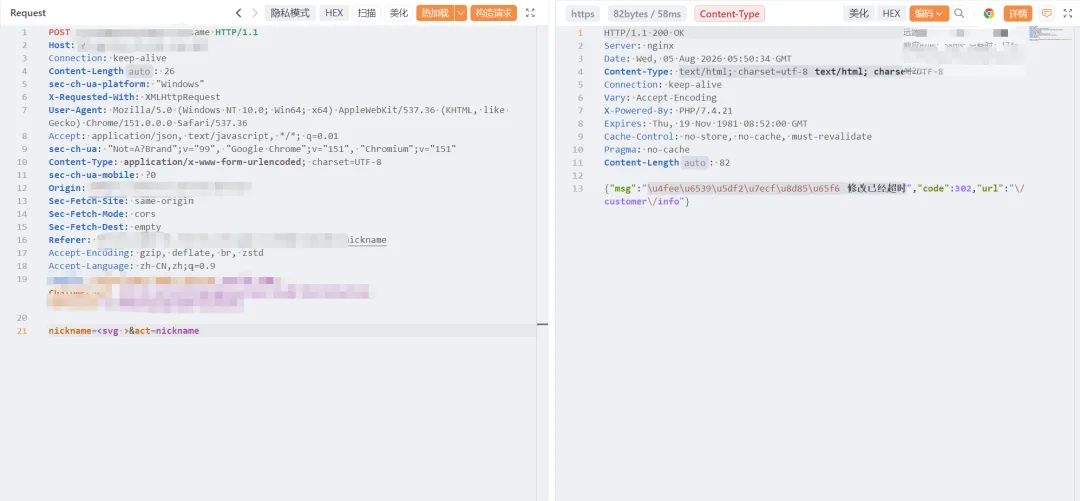Screen dimensions: 1080x501
Task: Expand the Request panel to fullscreen
Action: click(530, 13)
